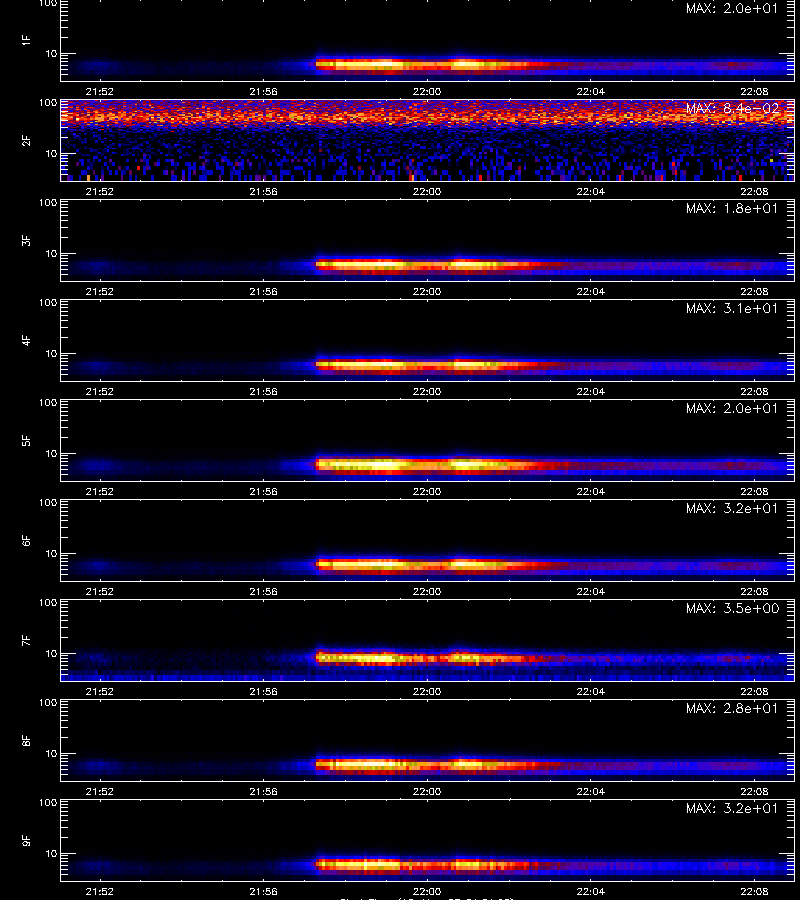This screenshot has height=900, width=800.
Task: Click the 21:52 time label under panel 4F
Action: 99,391
